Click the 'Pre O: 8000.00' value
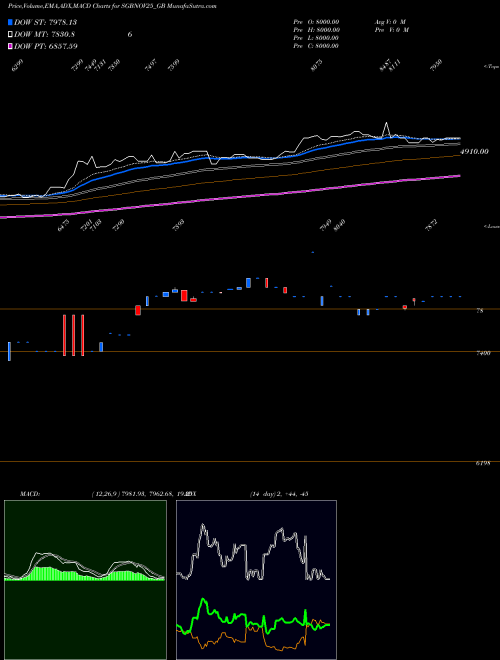 [316, 22]
